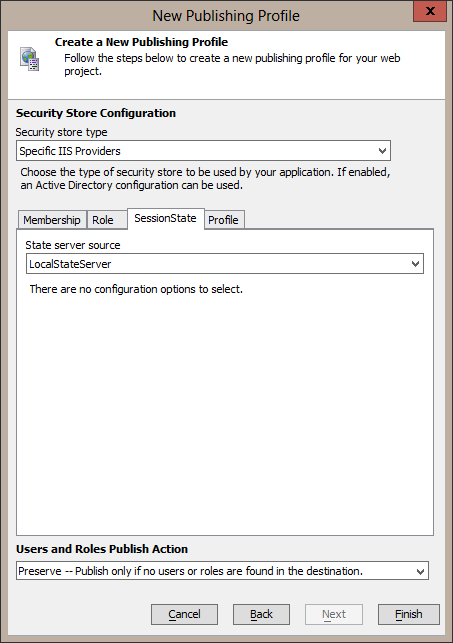
Task: Open the Security store type dropdown
Action: click(x=203, y=151)
